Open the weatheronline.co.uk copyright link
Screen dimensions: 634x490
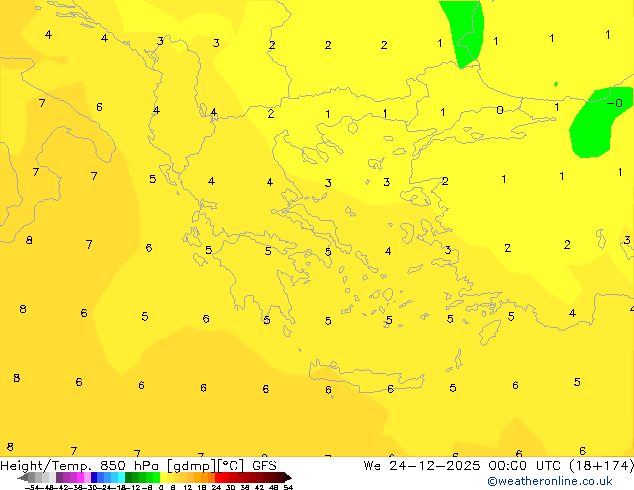pos(550,481)
